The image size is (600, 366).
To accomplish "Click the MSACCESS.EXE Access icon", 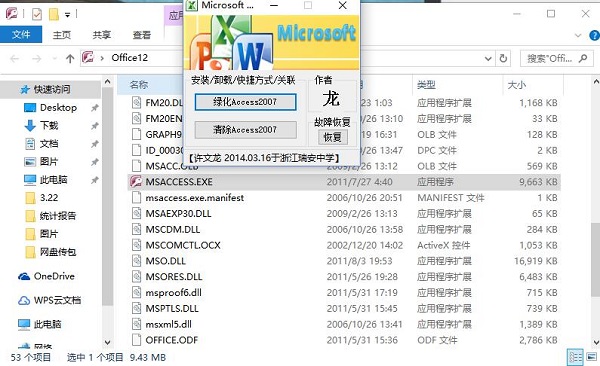I will click(136, 181).
